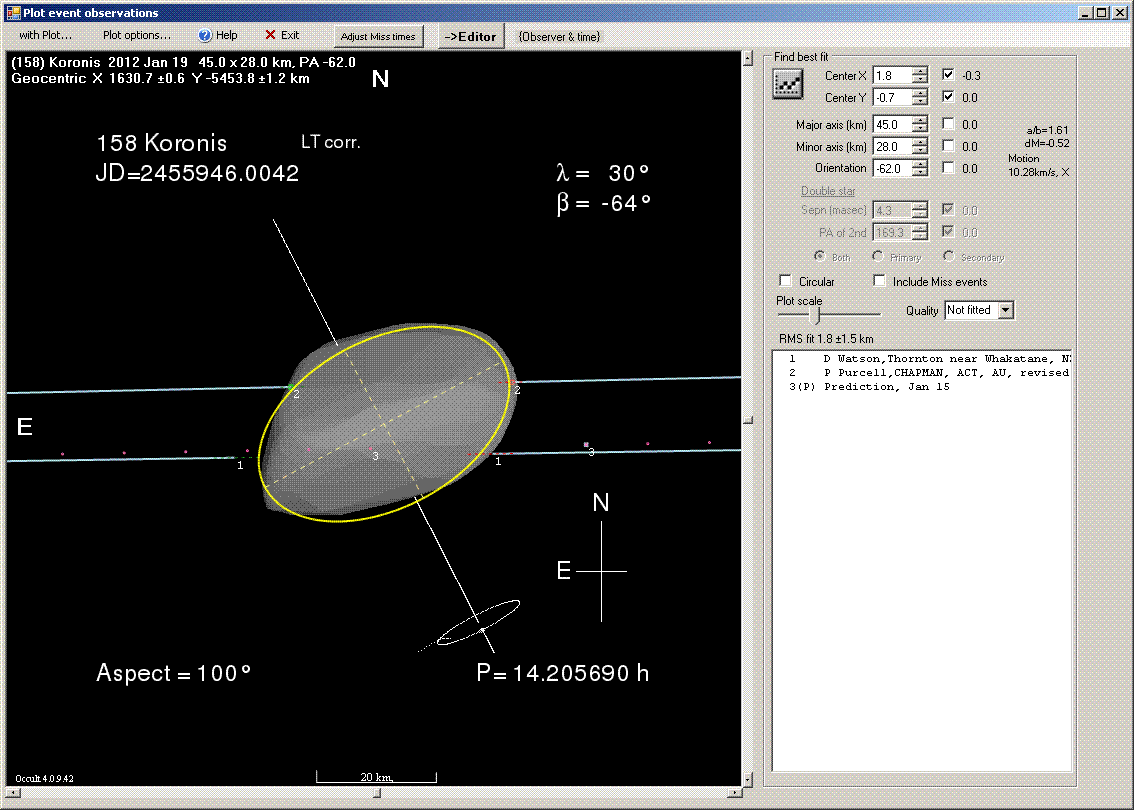Toggle the Center Y fit checkbox

pos(948,96)
